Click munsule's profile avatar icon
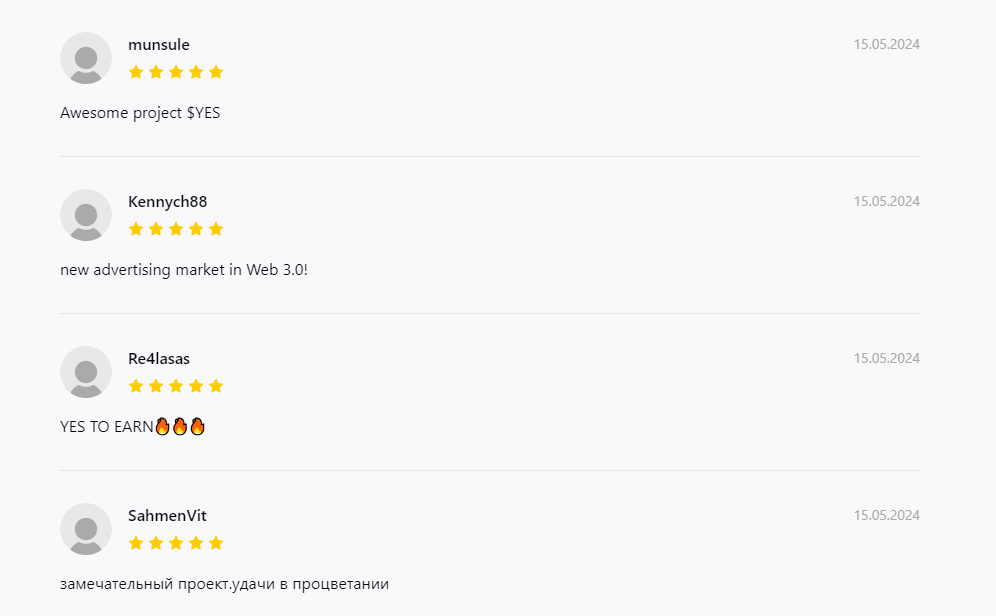Viewport: 996px width, 616px height. click(86, 58)
